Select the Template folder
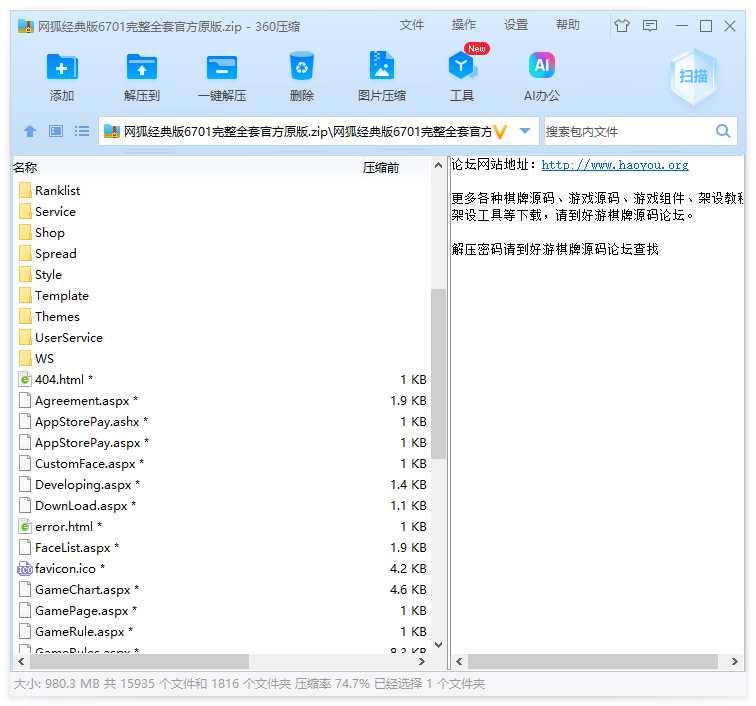 pos(54,296)
